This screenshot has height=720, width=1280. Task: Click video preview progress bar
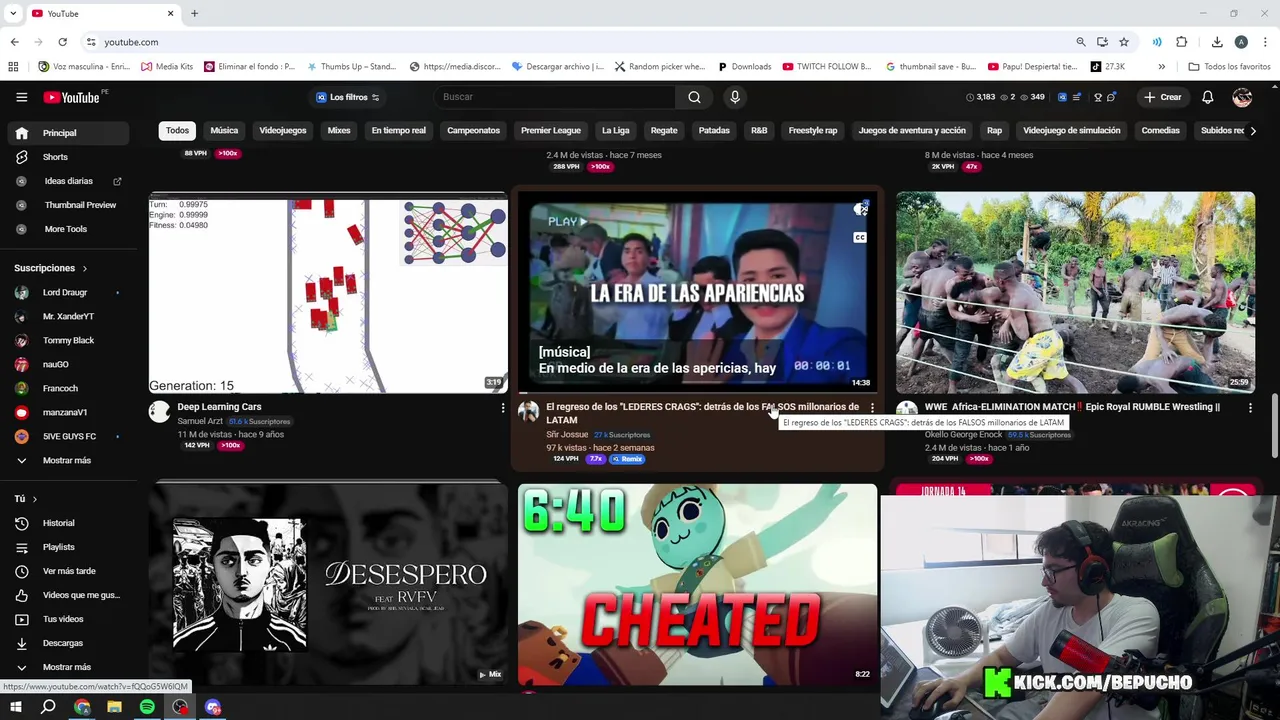tap(697, 392)
